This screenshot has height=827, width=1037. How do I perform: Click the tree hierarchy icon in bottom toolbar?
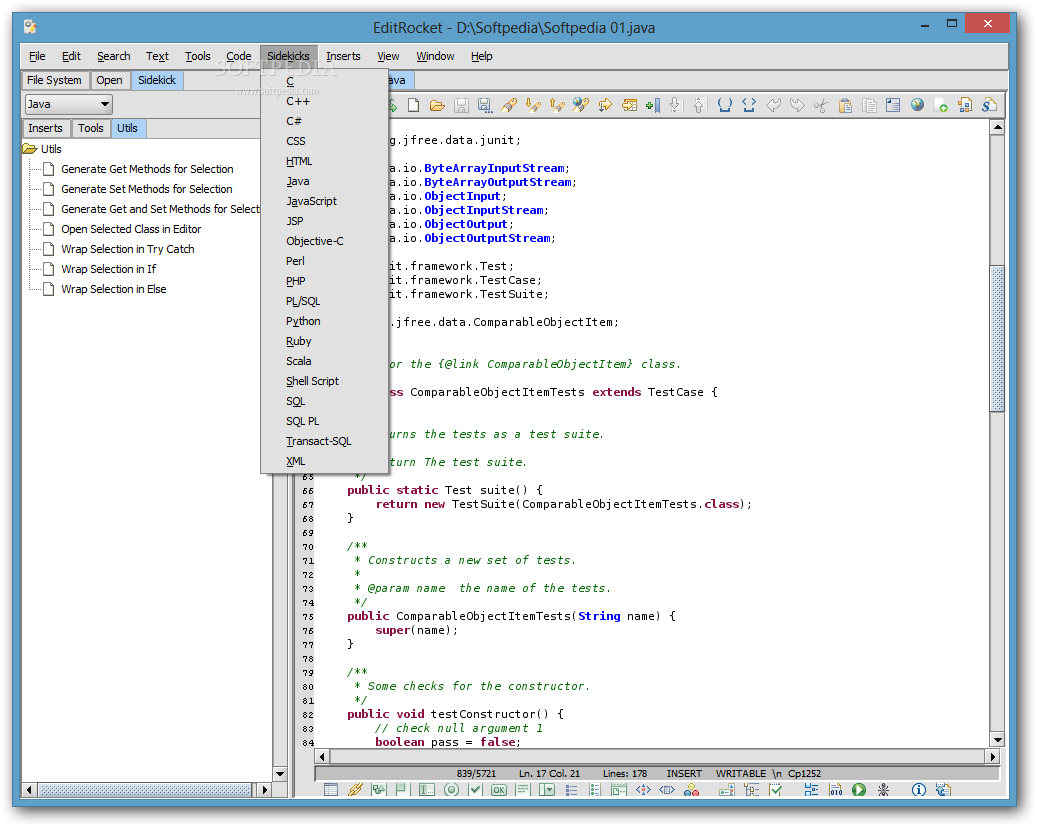tap(751, 789)
